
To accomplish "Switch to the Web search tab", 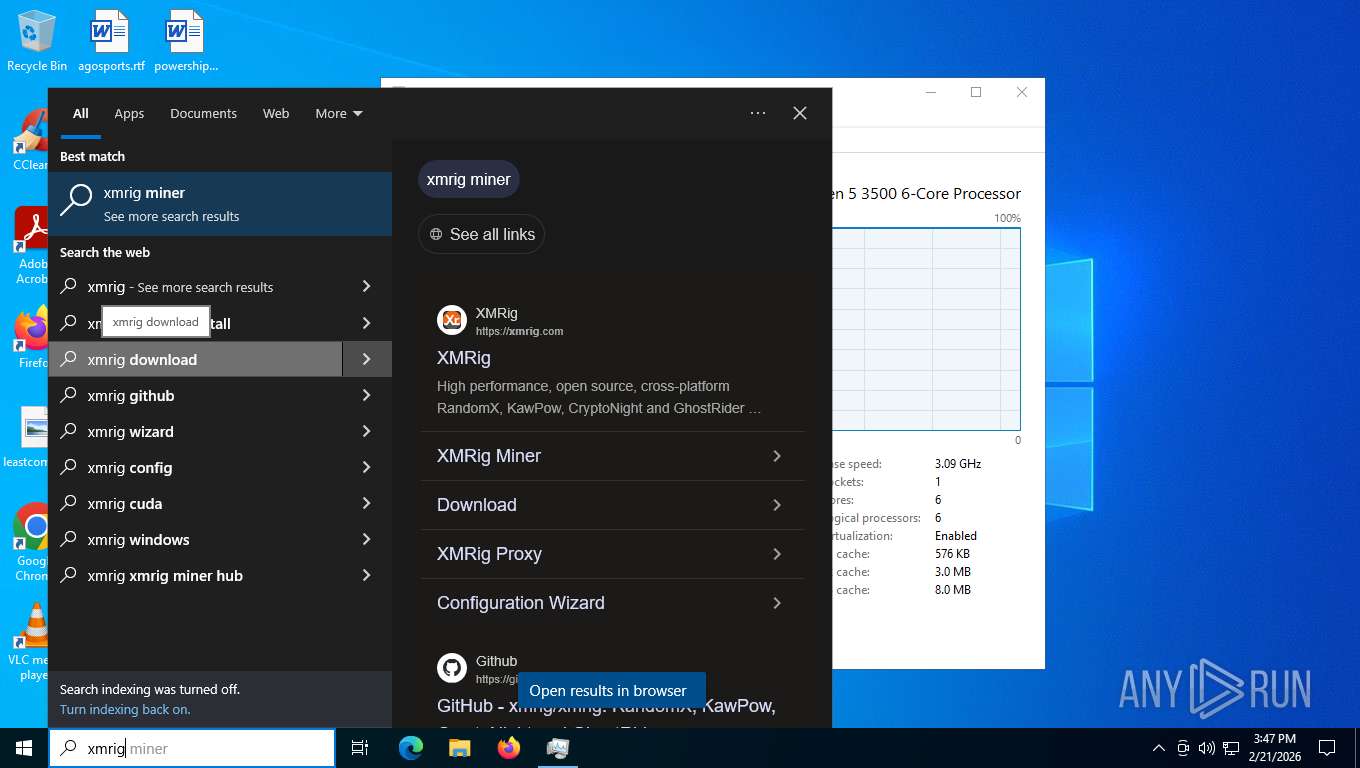I will point(276,113).
